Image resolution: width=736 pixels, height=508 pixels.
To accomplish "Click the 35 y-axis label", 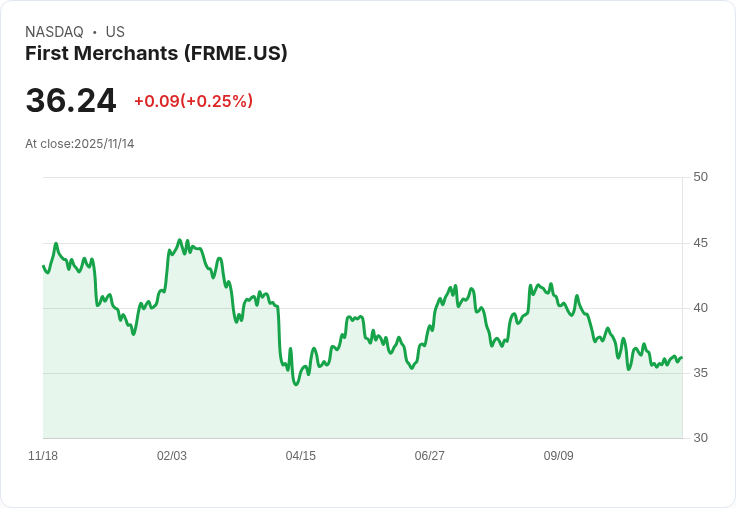I will pos(701,373).
